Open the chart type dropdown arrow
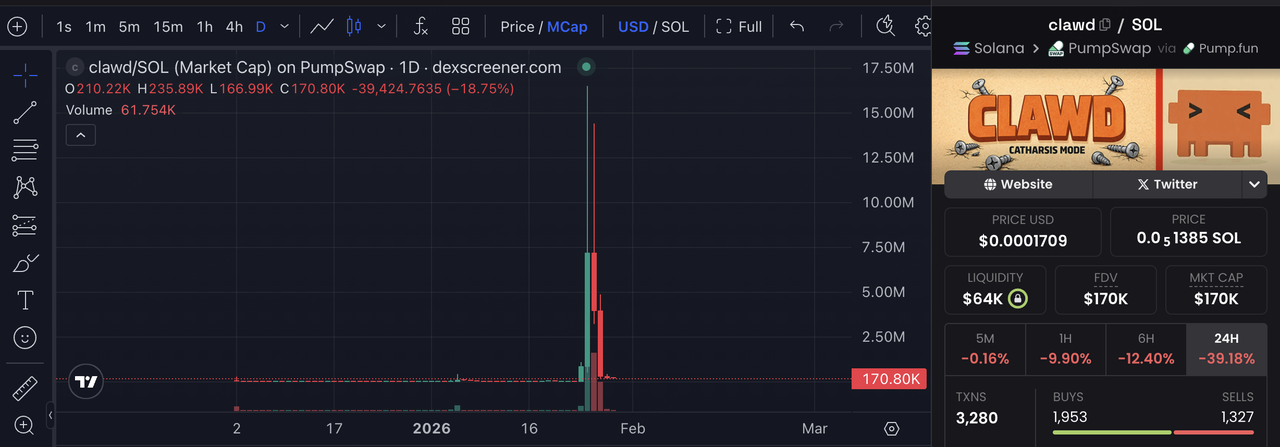The height and width of the screenshot is (447, 1280). (380, 26)
